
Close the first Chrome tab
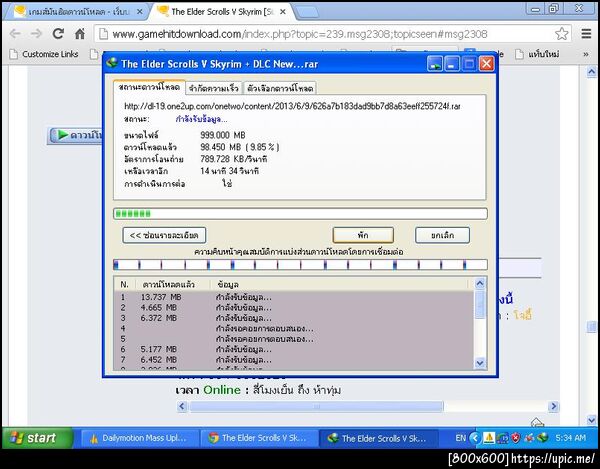[x=140, y=12]
